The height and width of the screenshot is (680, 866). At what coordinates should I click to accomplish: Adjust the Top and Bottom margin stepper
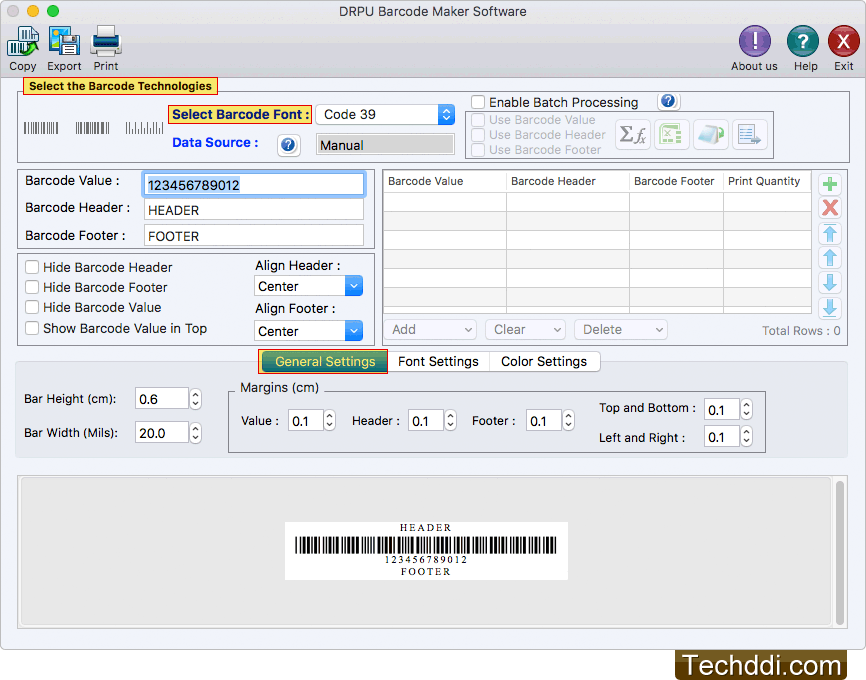tap(746, 409)
